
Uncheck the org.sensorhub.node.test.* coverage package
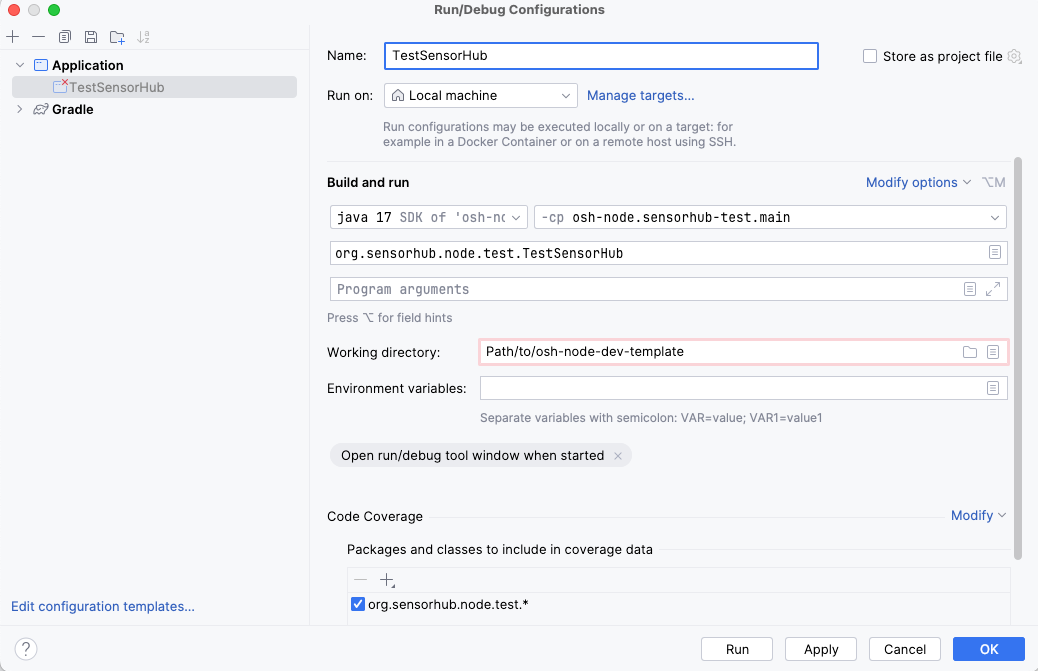click(357, 604)
